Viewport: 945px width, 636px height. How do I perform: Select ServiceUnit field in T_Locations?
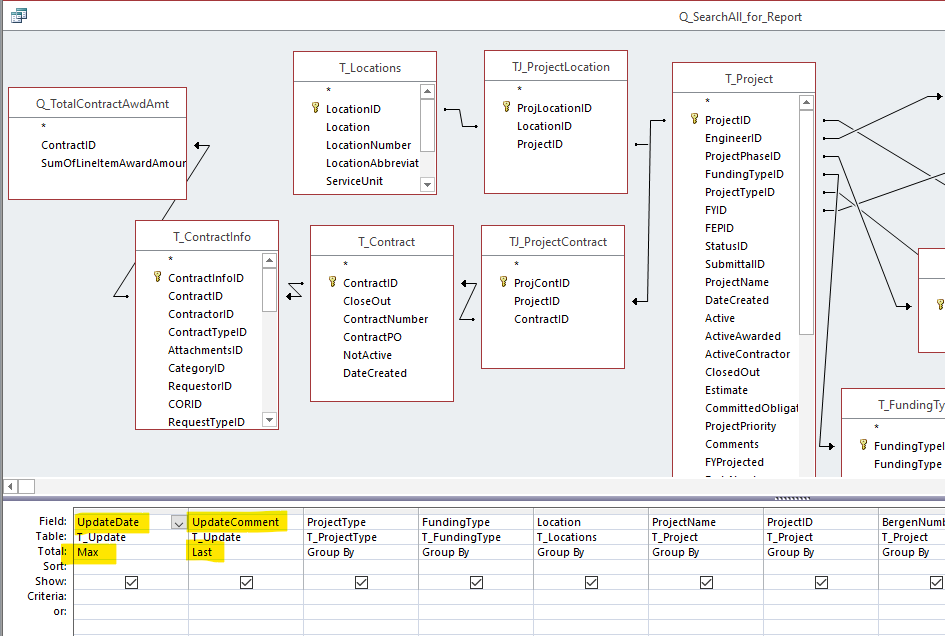coord(354,181)
